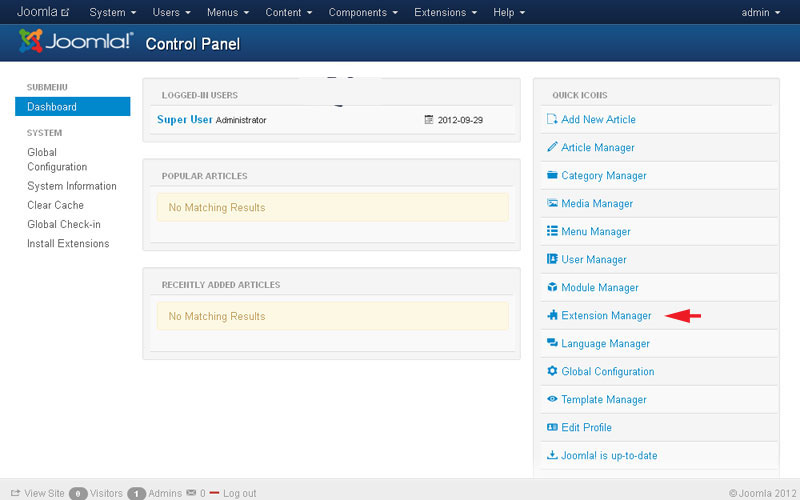800x500 pixels.
Task: Click the date 2012-09-29
Action: click(x=460, y=120)
